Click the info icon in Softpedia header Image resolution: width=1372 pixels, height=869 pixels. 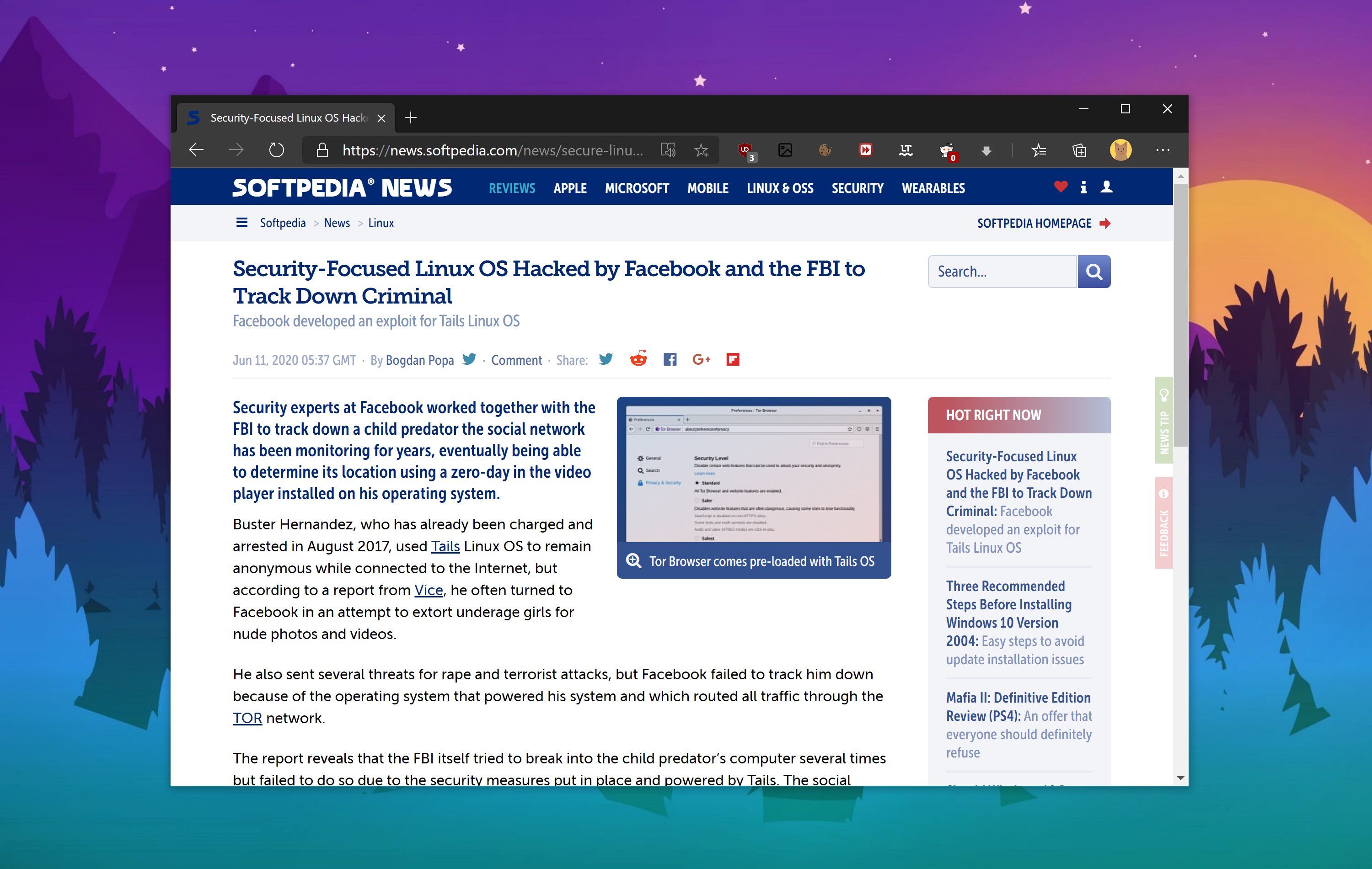pyautogui.click(x=1084, y=187)
